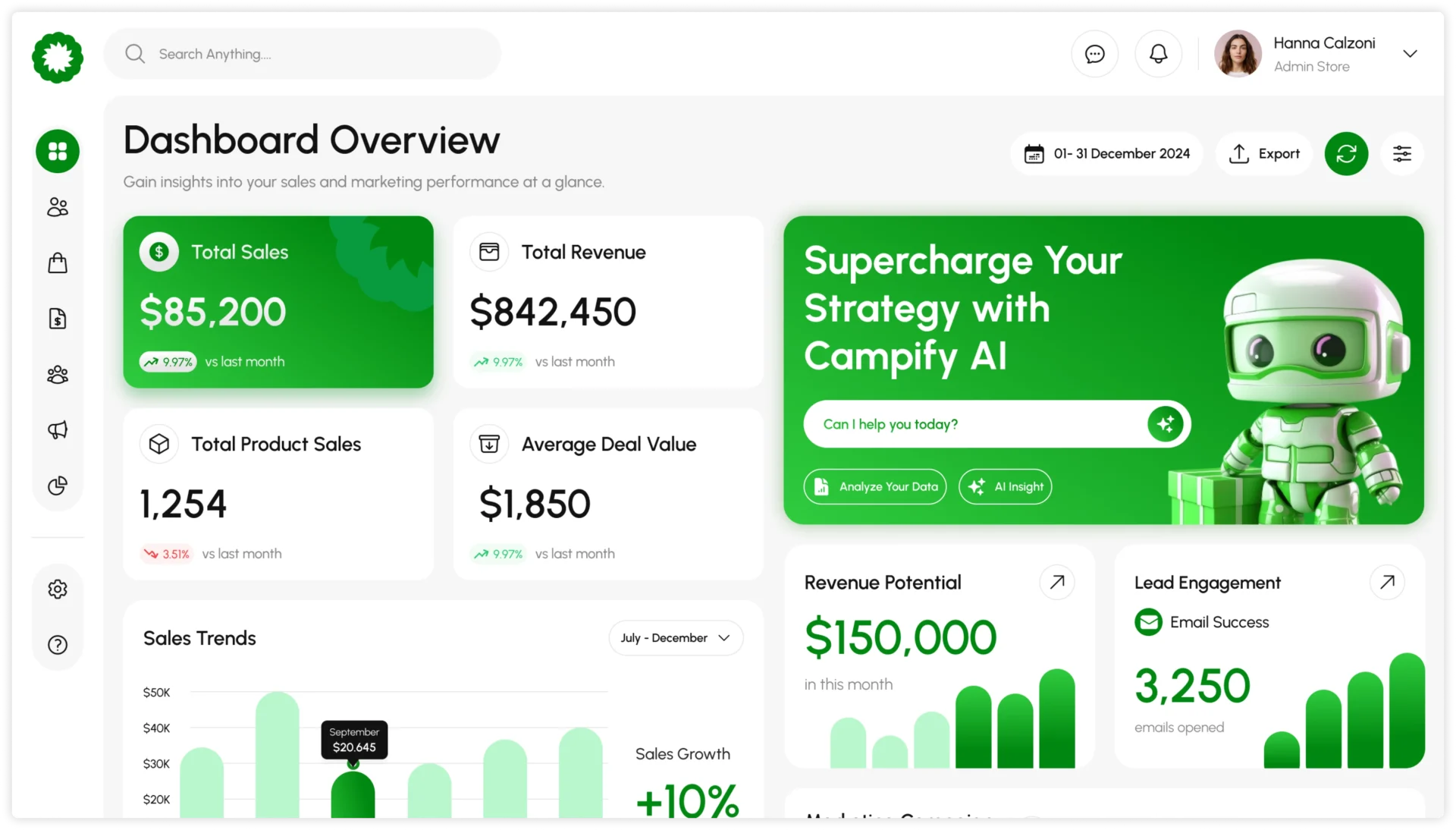This screenshot has height=830, width=1456.
Task: Open the dashboard grid icon in sidebar
Action: coord(58,151)
